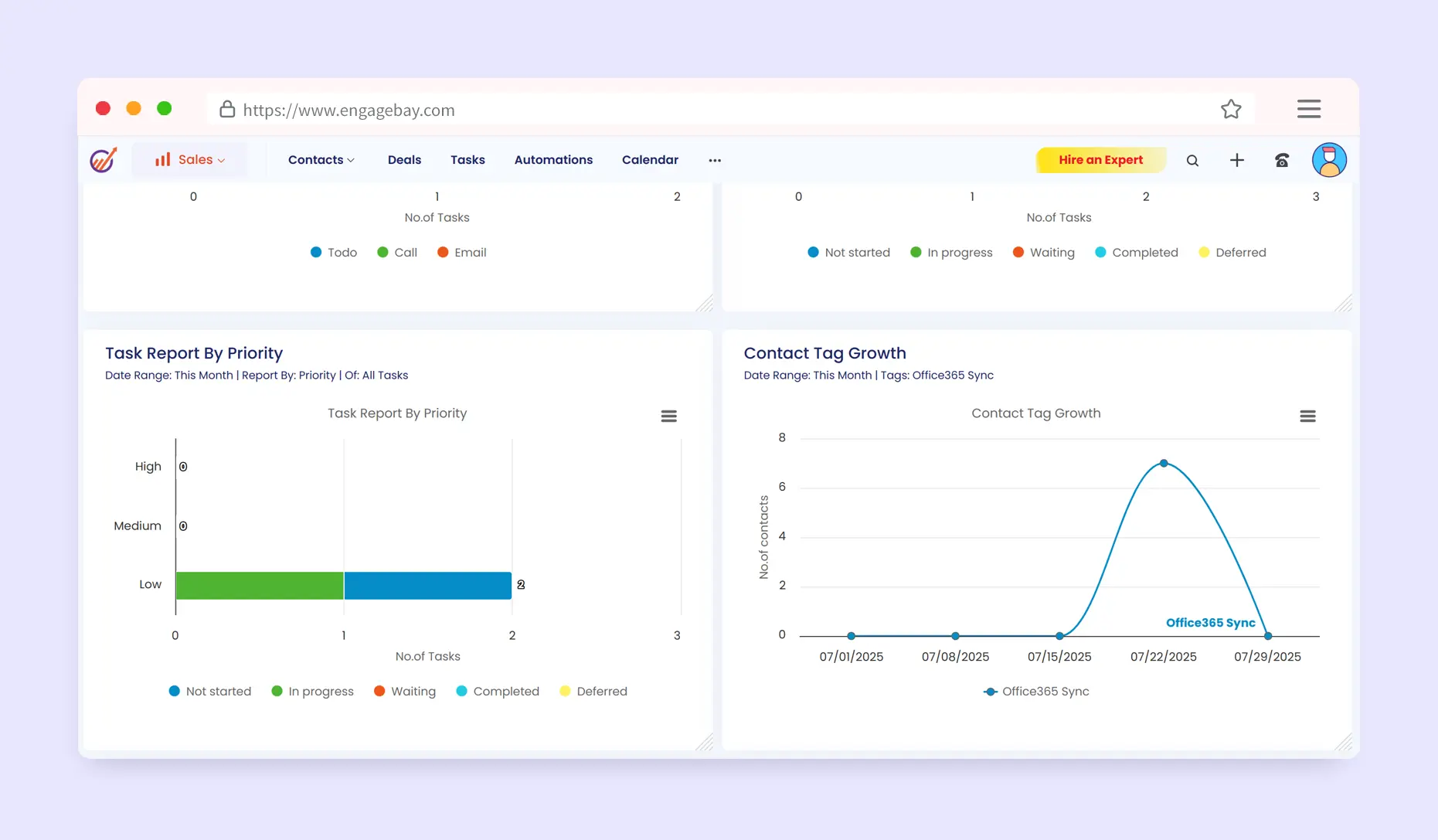The height and width of the screenshot is (840, 1438).
Task: Open the browser hamburger menu
Action: pyautogui.click(x=1308, y=109)
